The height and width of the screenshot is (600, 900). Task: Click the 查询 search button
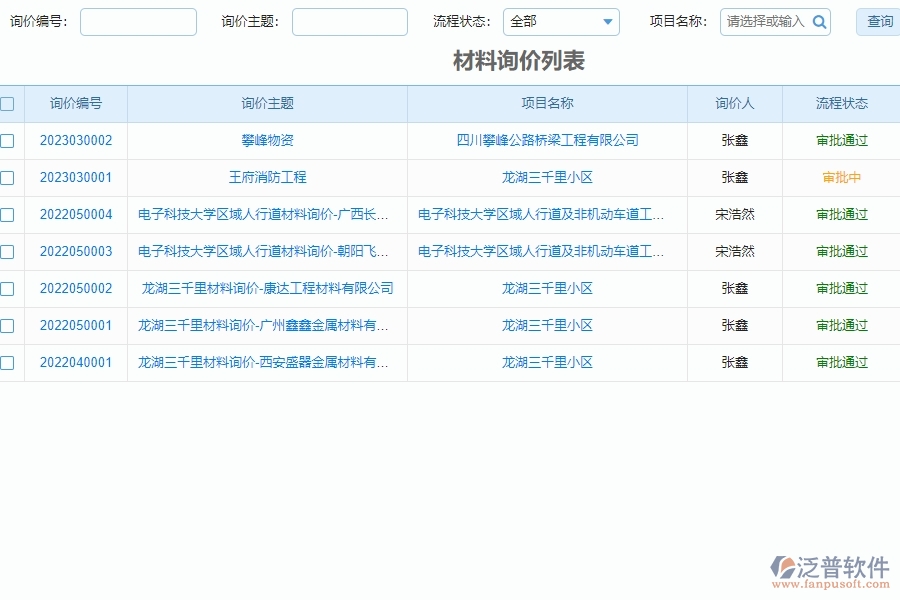879,21
